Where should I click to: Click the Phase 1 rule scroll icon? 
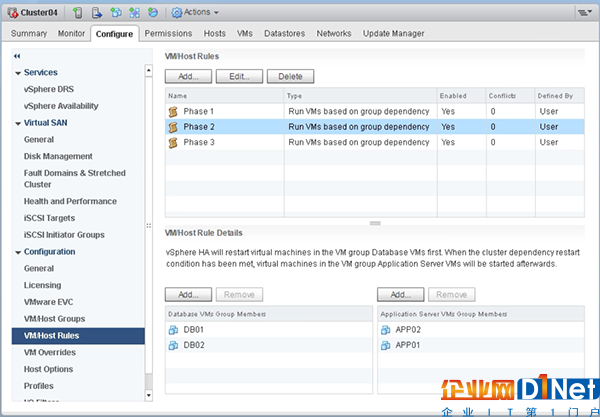click(173, 112)
